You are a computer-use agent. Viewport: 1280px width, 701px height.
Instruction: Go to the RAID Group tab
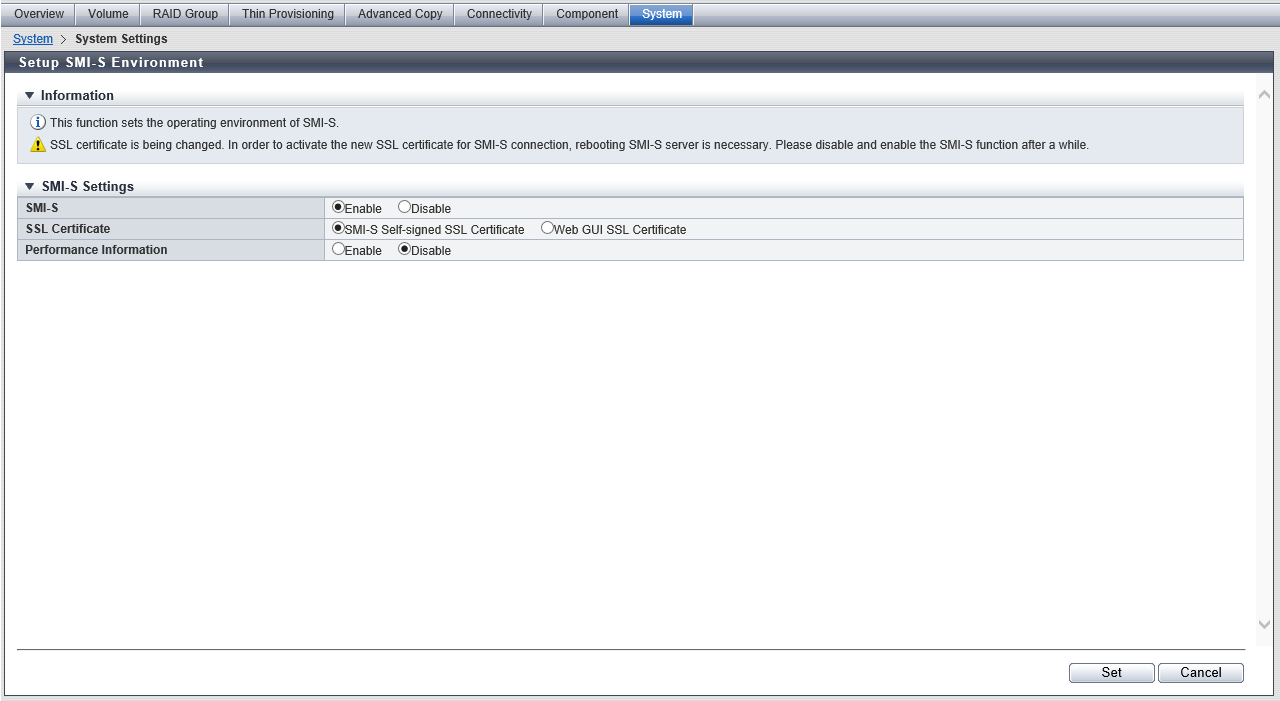[185, 14]
